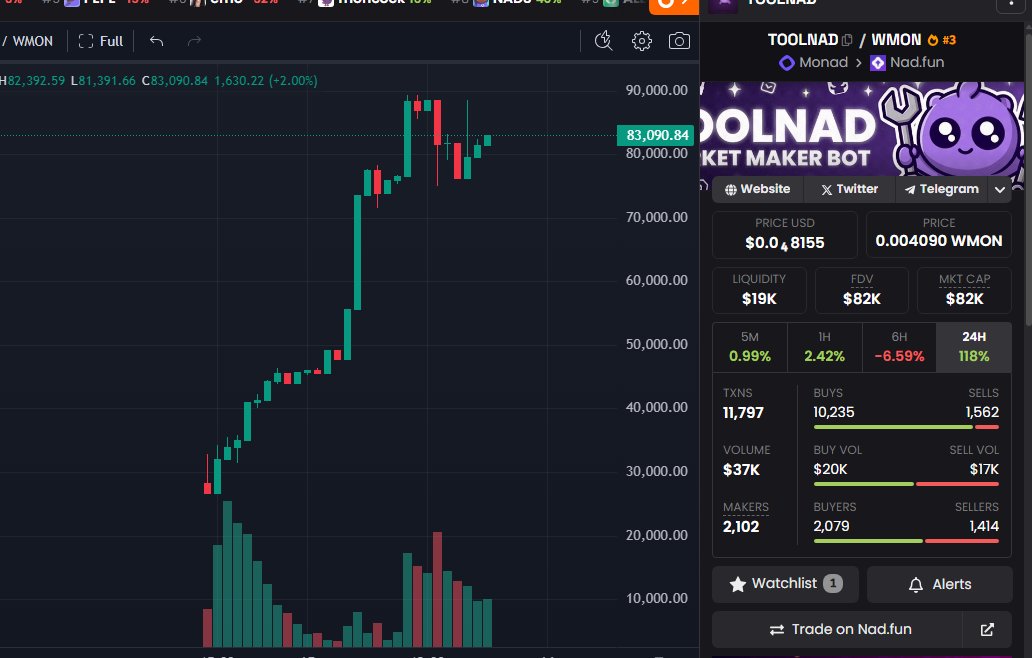The width and height of the screenshot is (1032, 658).
Task: Open chart settings gear icon
Action: [x=642, y=41]
